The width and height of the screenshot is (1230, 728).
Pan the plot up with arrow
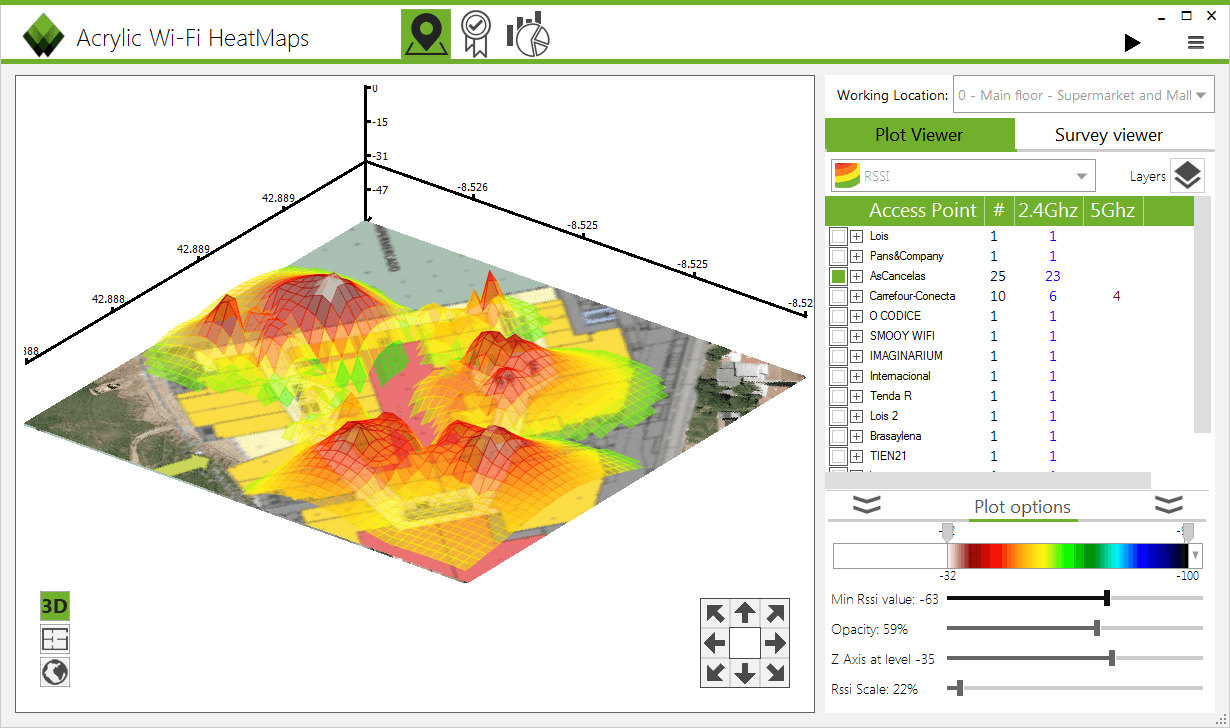745,613
